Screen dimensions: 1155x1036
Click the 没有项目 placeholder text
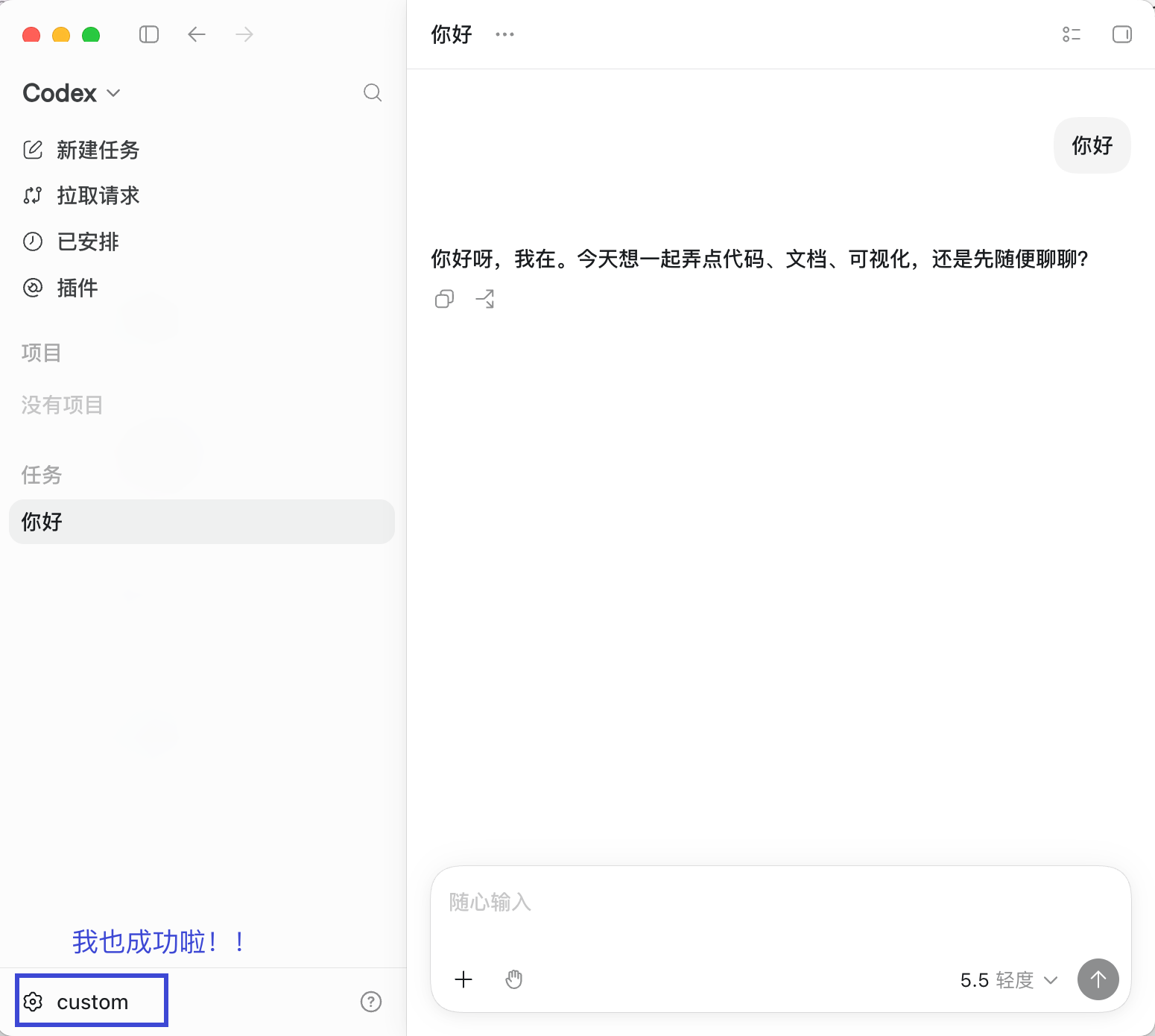click(x=62, y=405)
